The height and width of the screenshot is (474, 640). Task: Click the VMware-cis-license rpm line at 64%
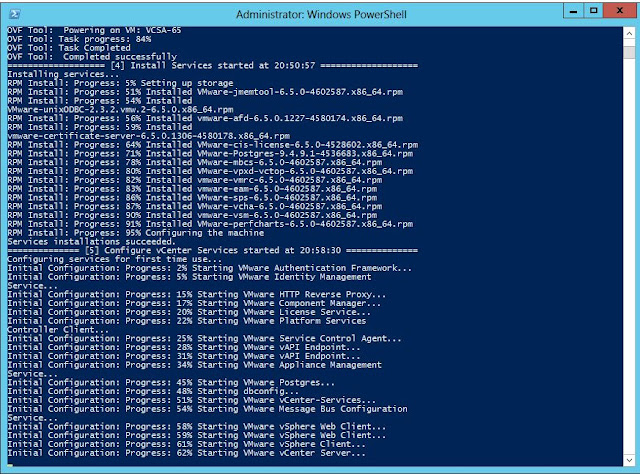click(x=213, y=145)
